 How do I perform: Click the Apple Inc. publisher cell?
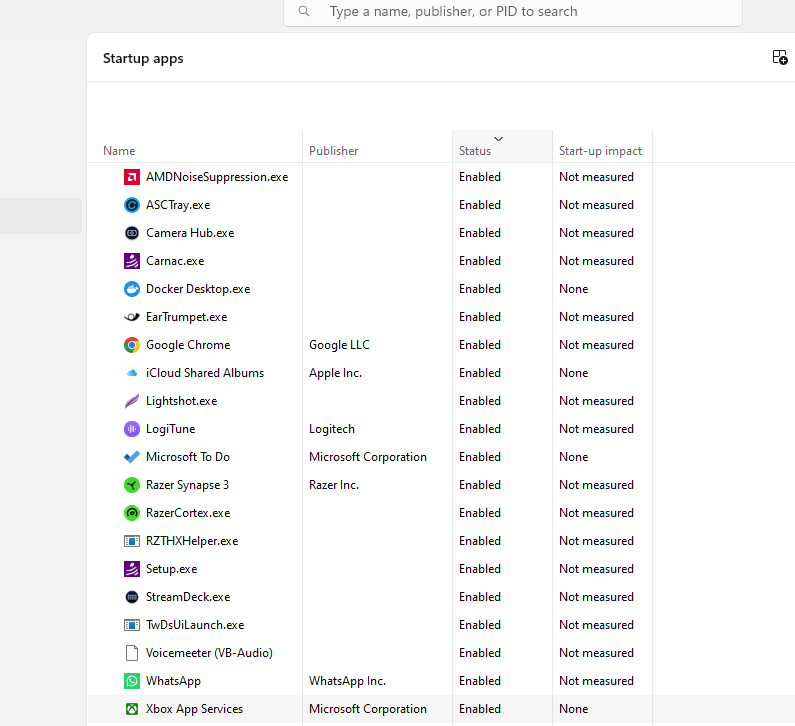click(x=336, y=373)
